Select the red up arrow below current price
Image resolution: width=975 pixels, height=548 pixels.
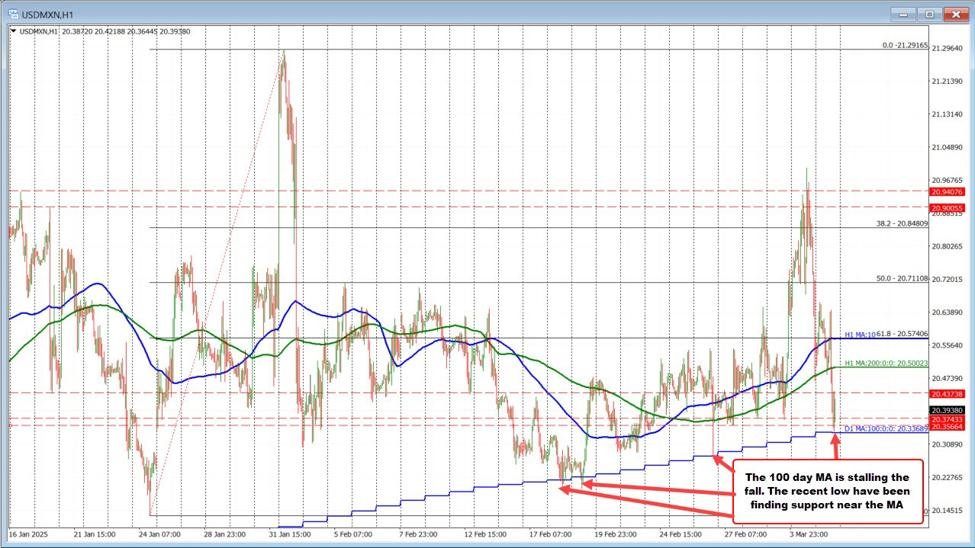(836, 444)
